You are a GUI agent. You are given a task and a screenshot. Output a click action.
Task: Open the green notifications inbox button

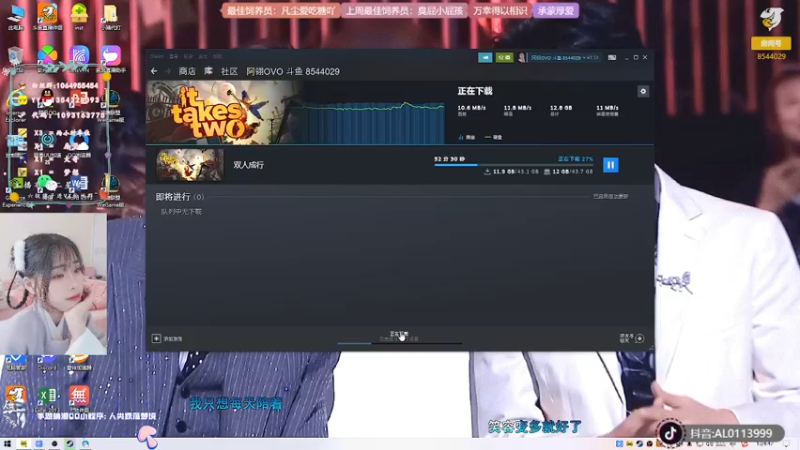click(x=504, y=58)
